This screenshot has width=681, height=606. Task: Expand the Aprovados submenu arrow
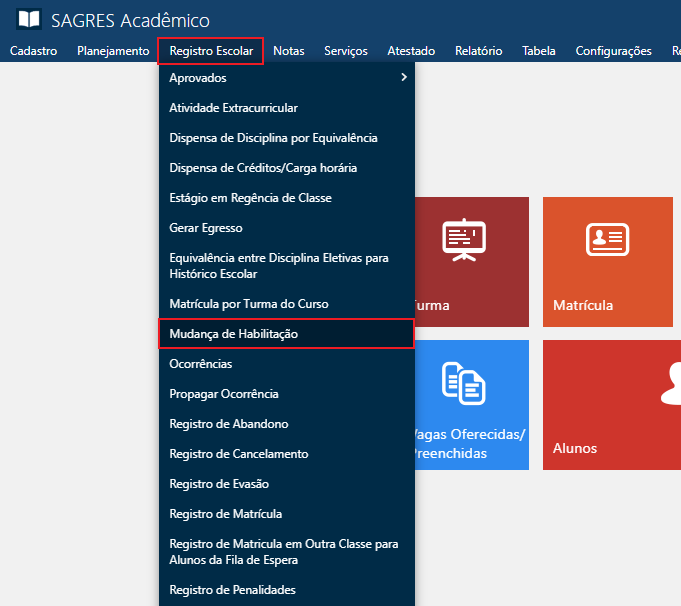click(x=403, y=78)
